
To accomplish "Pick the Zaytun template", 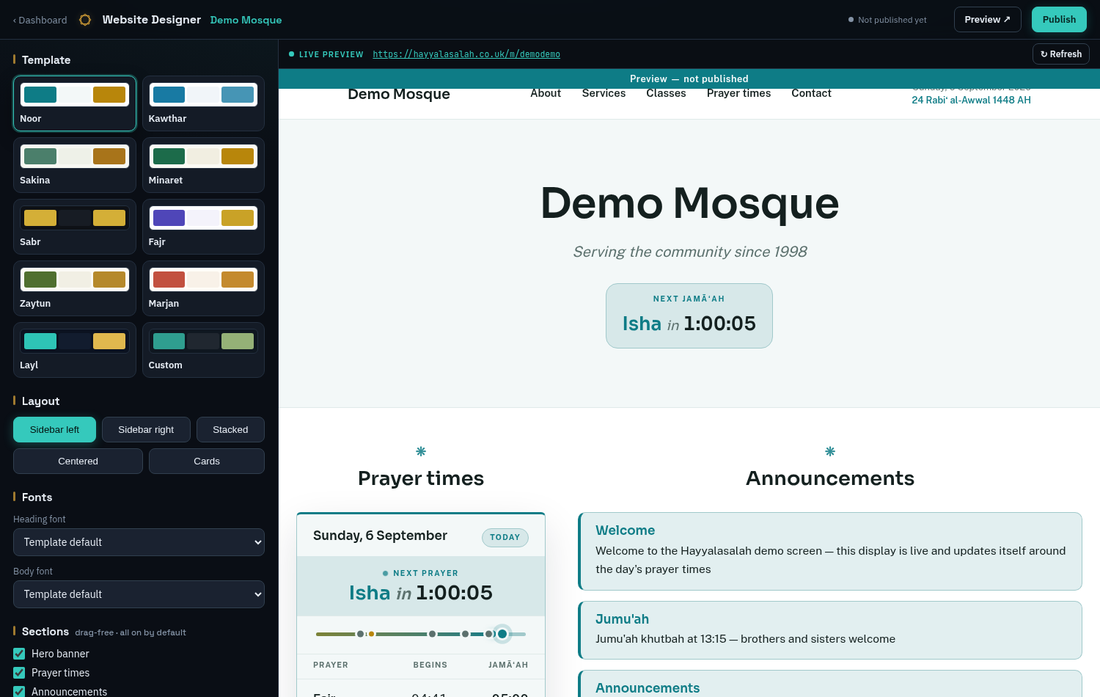I will point(74,289).
